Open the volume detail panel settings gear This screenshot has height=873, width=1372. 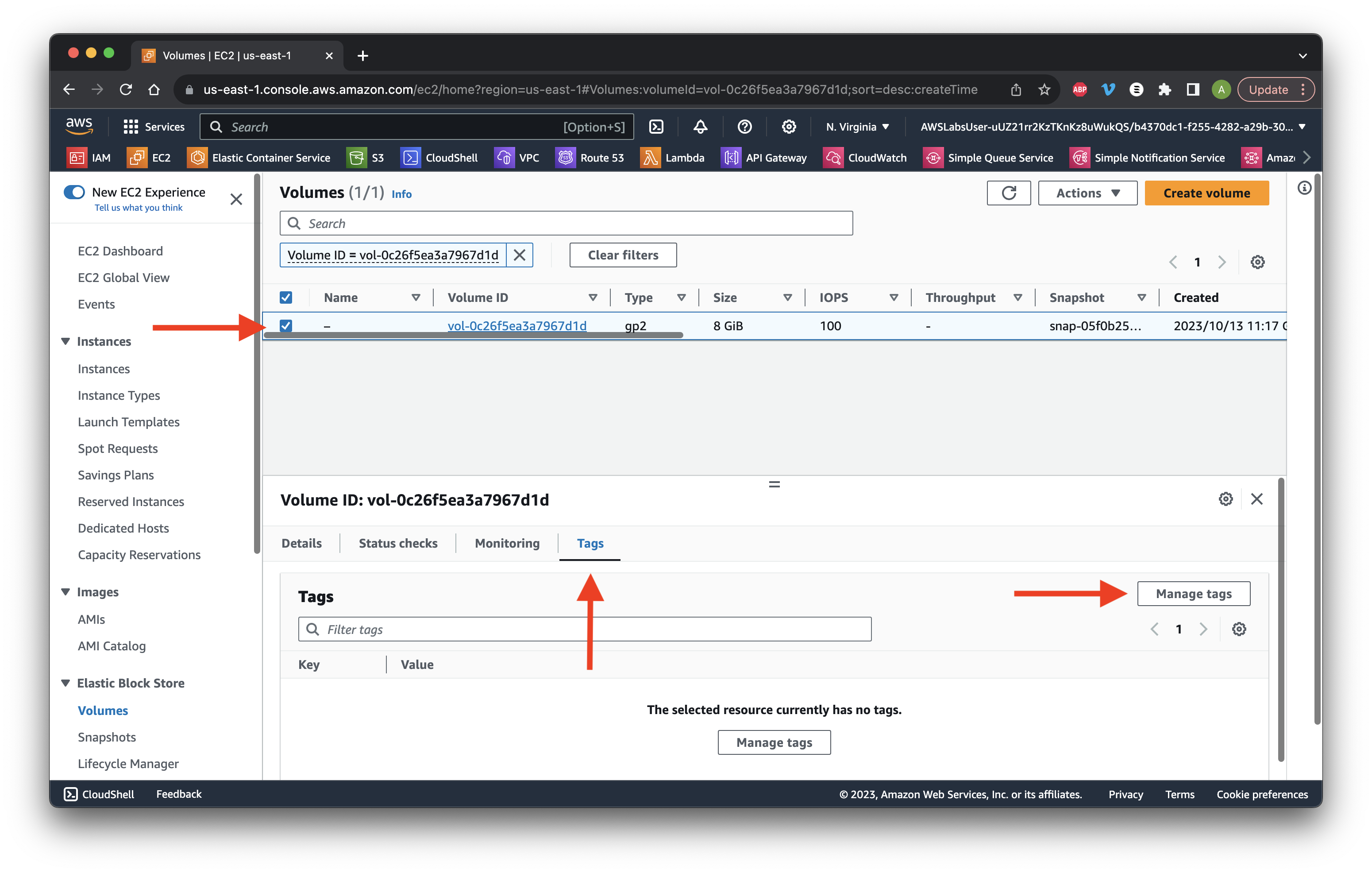click(x=1225, y=499)
